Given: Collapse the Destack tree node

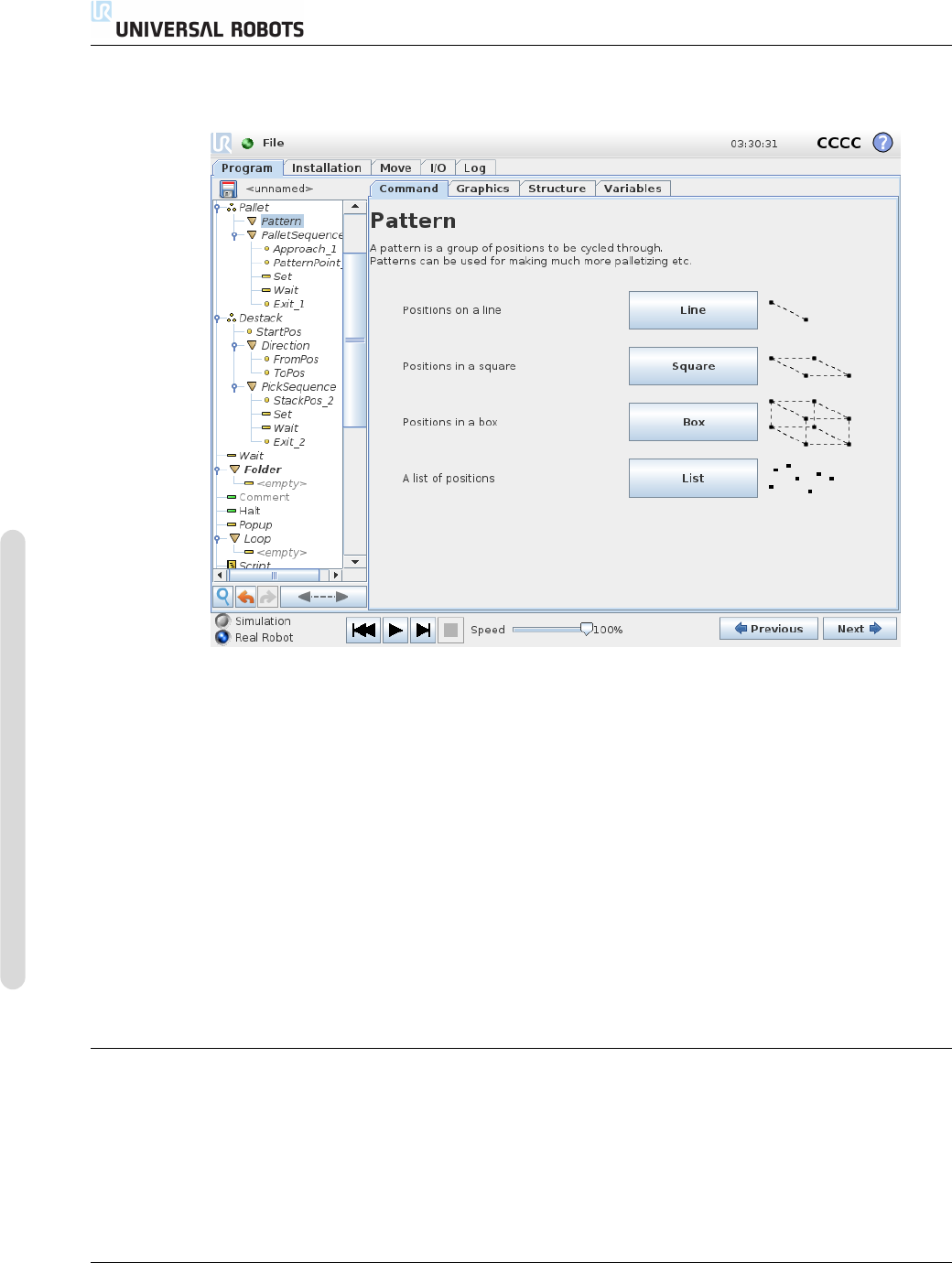Looking at the screenshot, I should [217, 318].
